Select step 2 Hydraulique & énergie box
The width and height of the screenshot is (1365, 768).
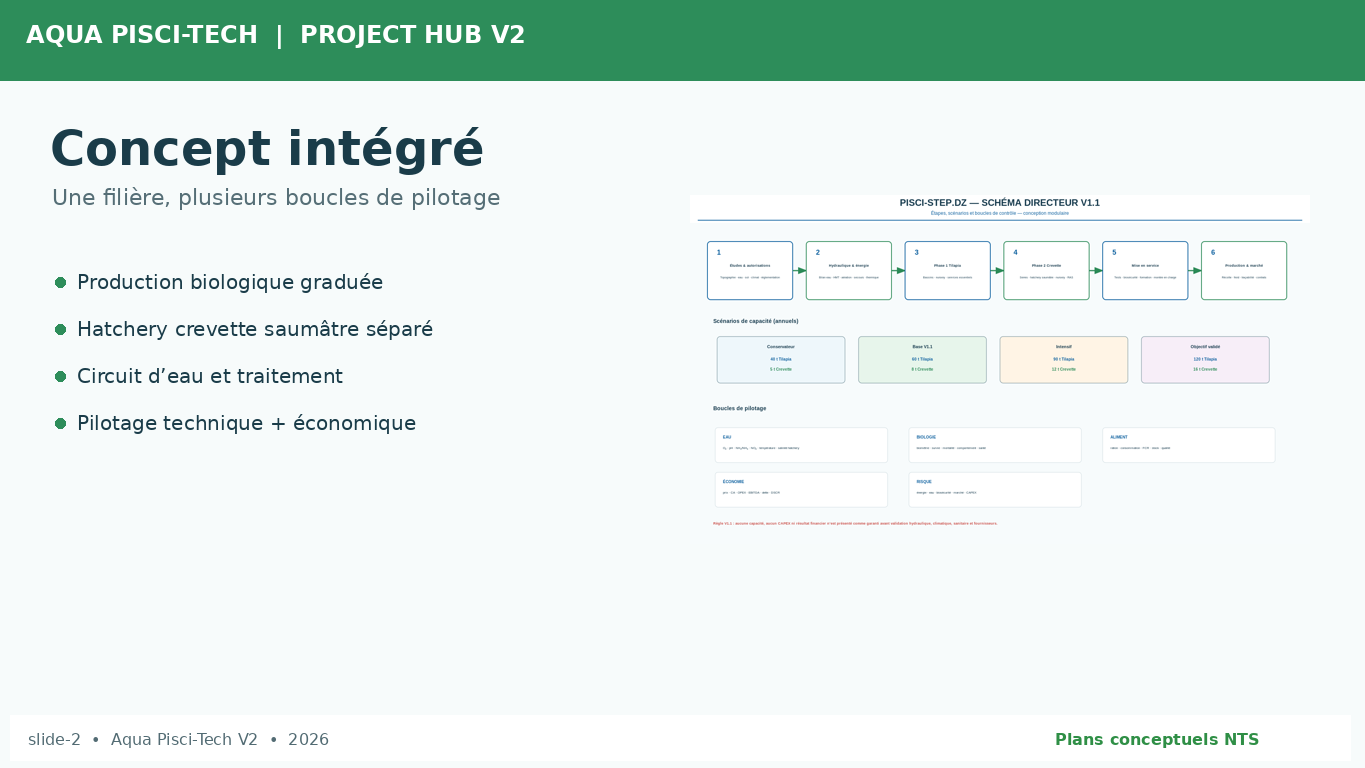849,271
